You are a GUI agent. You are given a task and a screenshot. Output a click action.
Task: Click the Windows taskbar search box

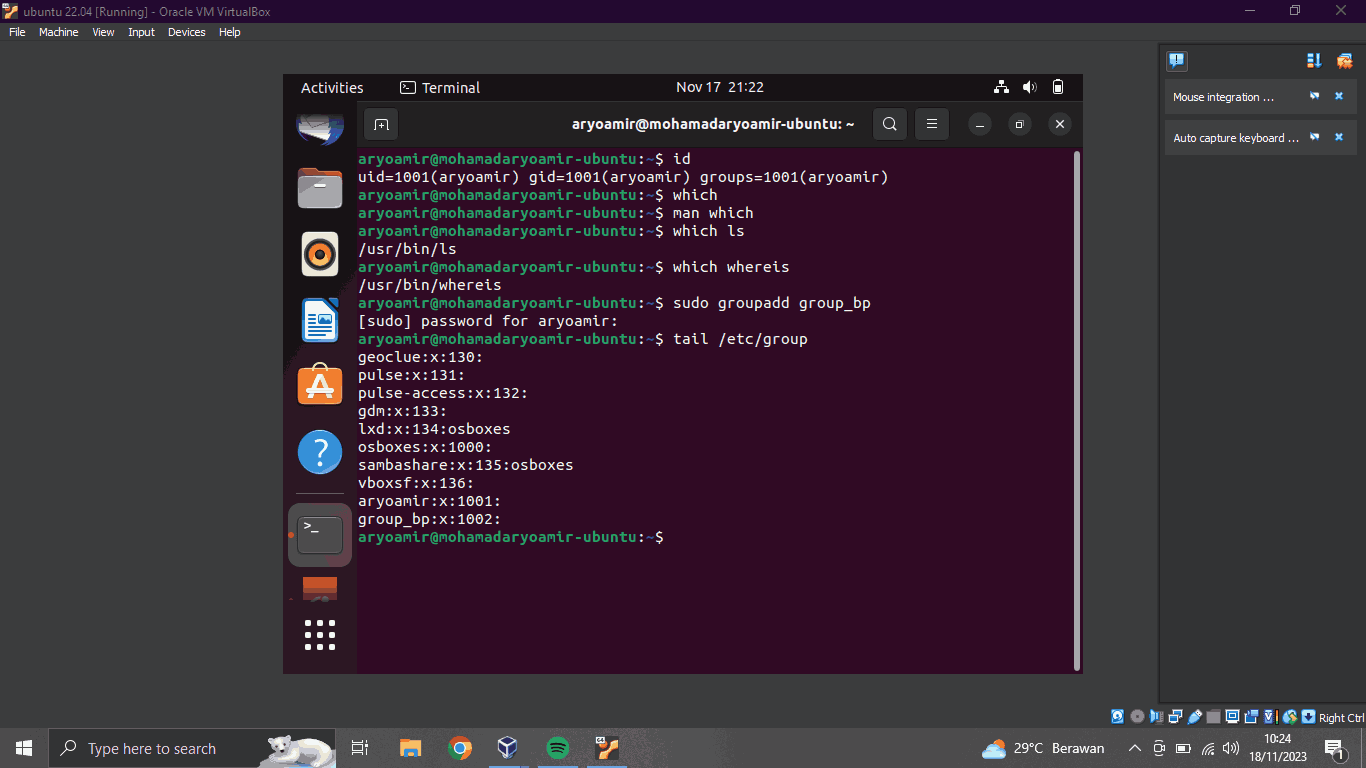click(192, 748)
